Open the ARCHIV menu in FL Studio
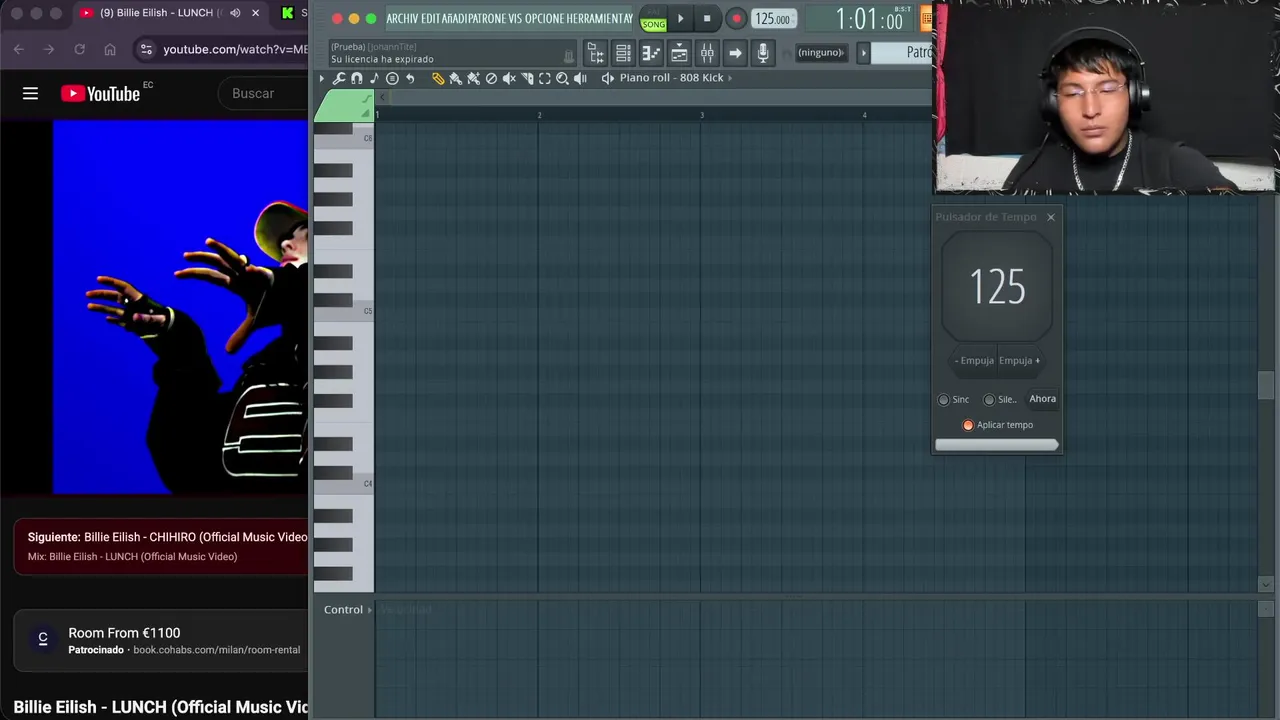This screenshot has width=1280, height=720. coord(403,19)
